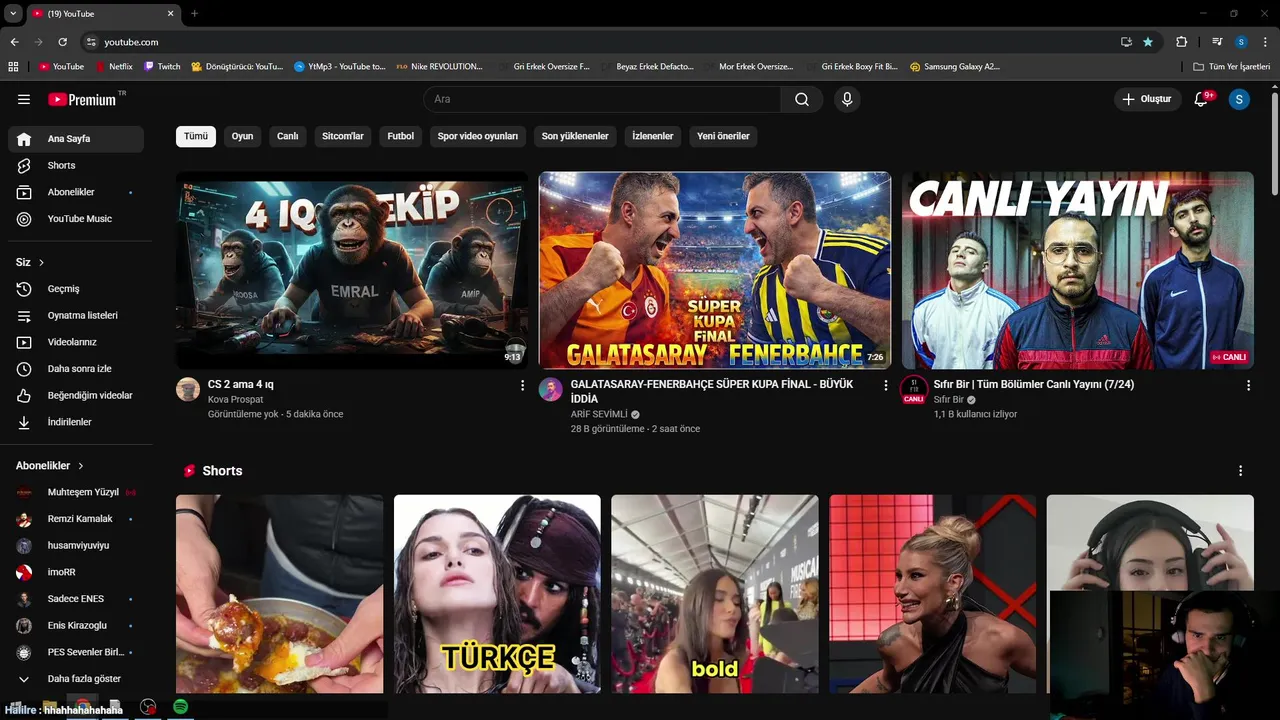Select the Futbol filter chip
1280x720 pixels.
[401, 136]
